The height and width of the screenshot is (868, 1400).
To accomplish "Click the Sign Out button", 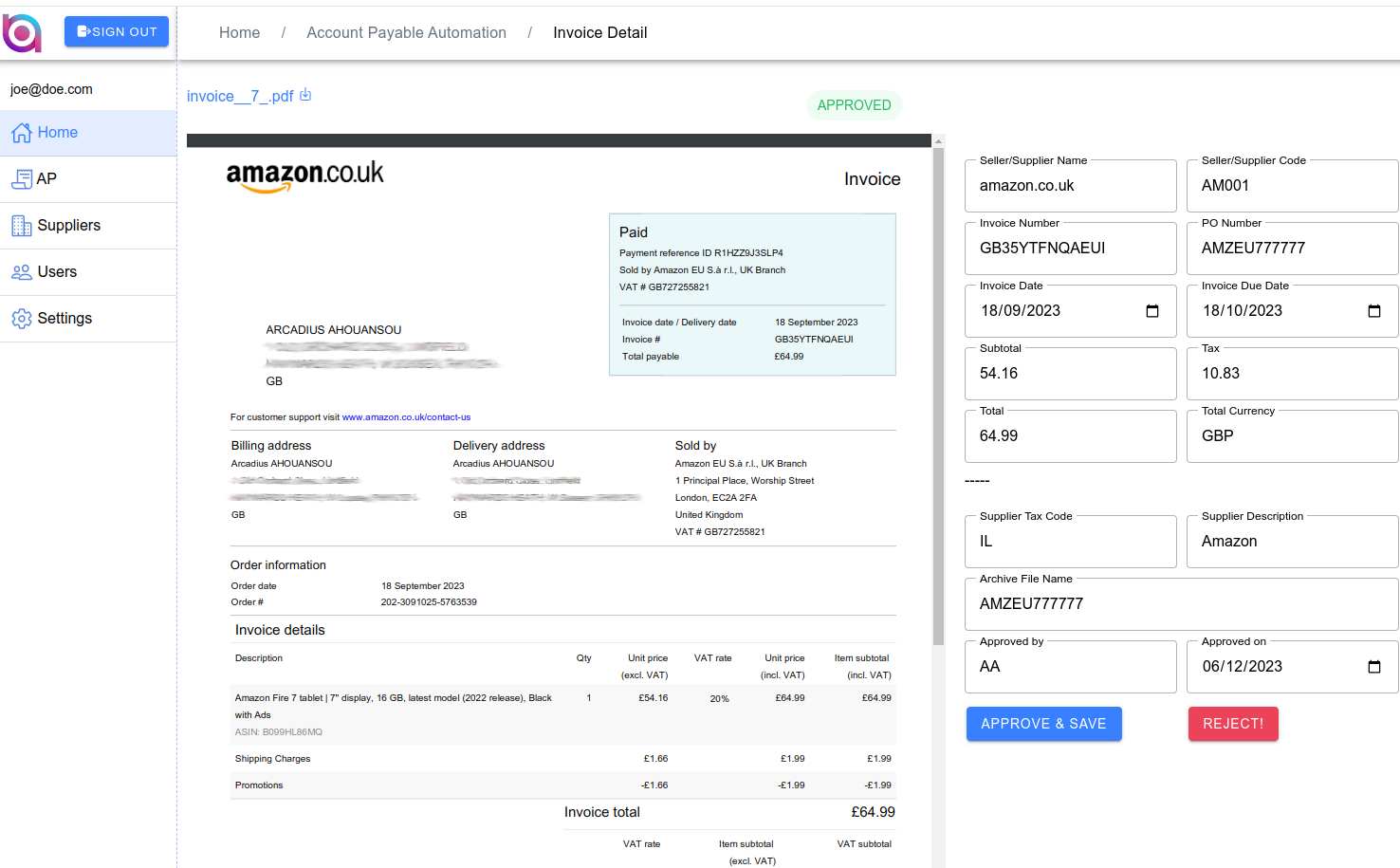I will pyautogui.click(x=117, y=31).
